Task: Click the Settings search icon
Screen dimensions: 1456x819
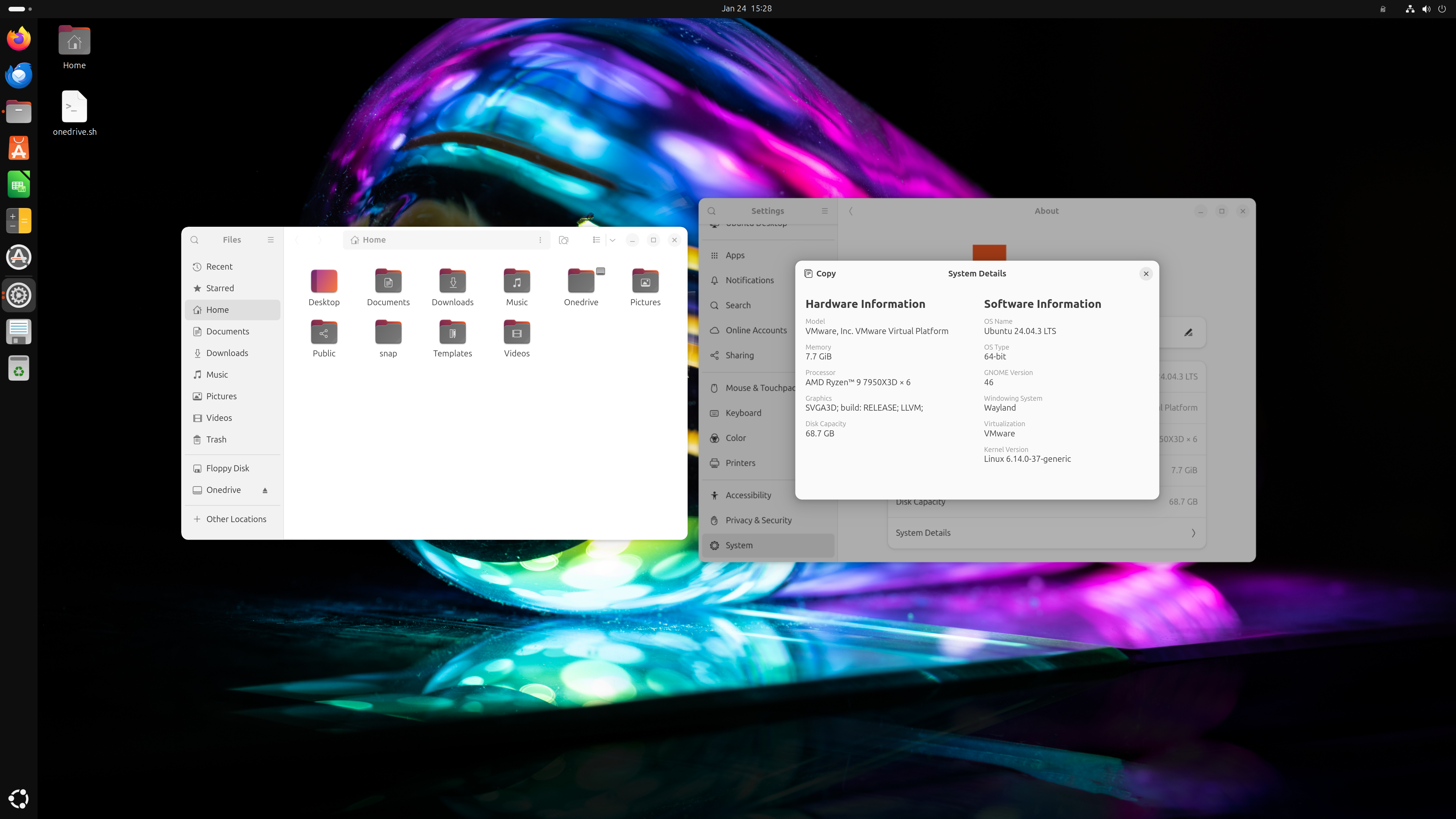Action: coord(712,211)
